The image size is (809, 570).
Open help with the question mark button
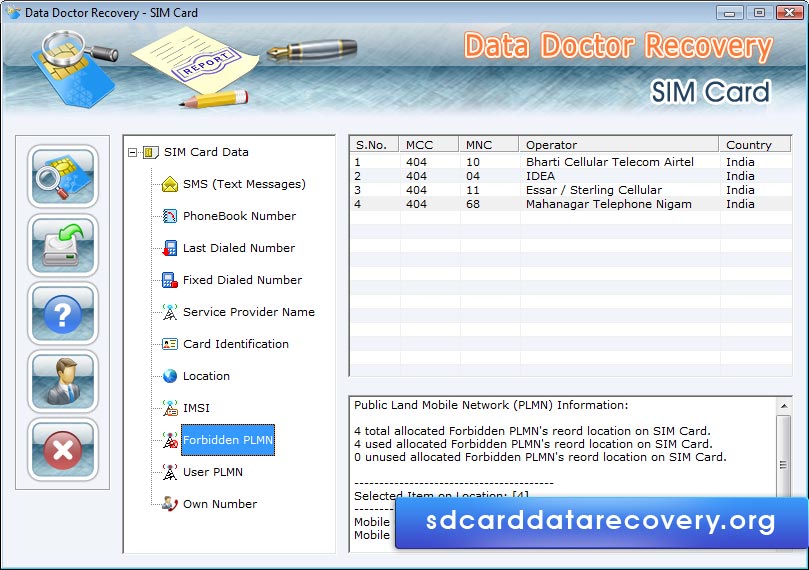(62, 313)
